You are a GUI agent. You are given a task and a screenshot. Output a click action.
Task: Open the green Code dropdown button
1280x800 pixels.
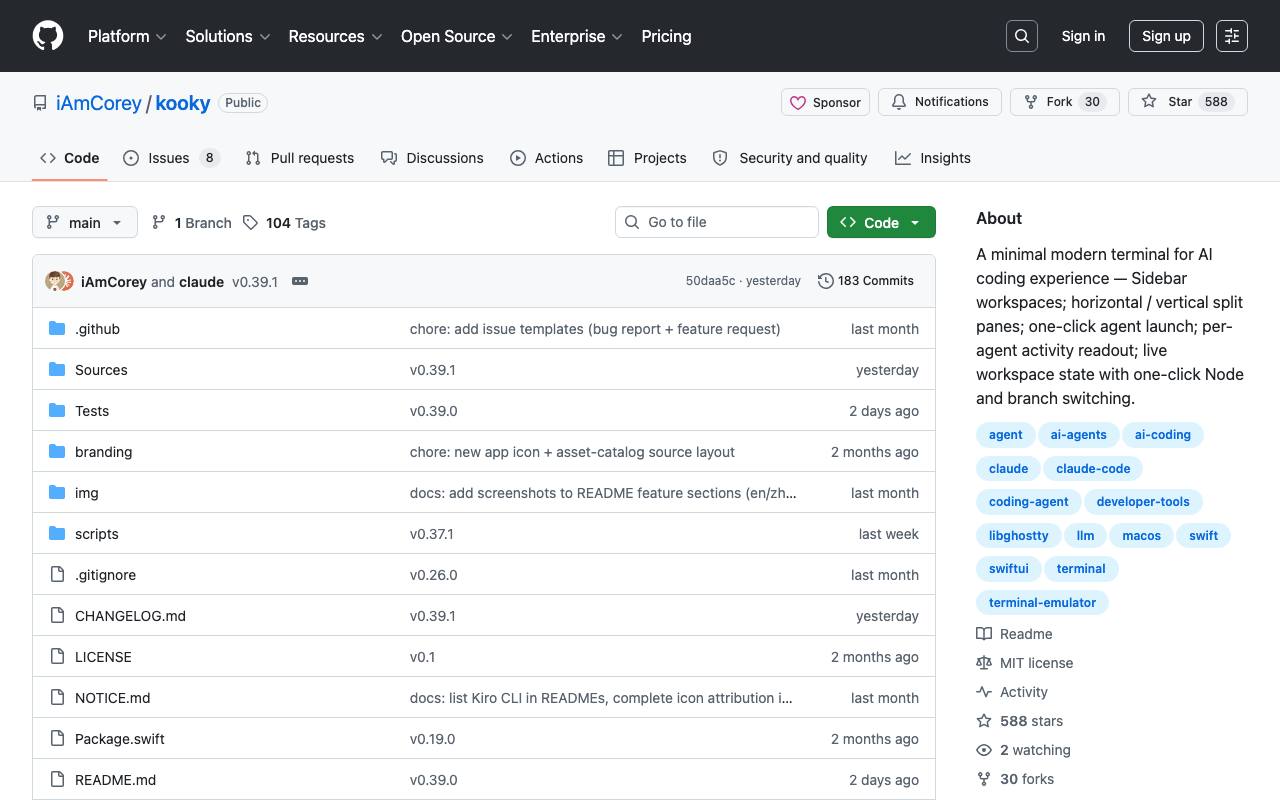881,222
